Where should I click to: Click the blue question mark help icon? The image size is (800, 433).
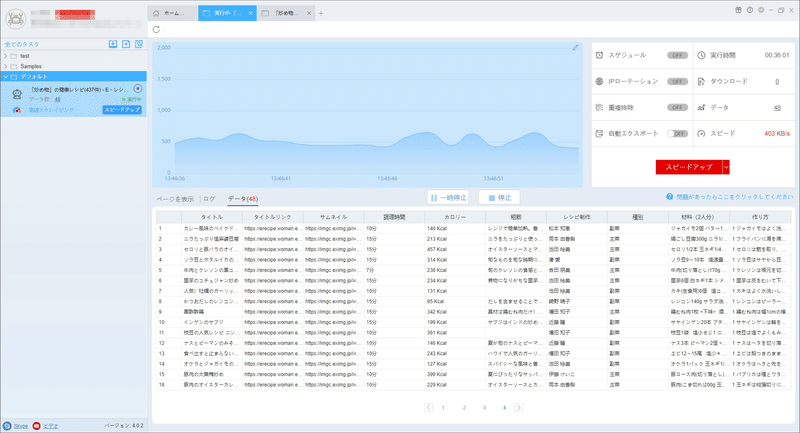[x=669, y=197]
